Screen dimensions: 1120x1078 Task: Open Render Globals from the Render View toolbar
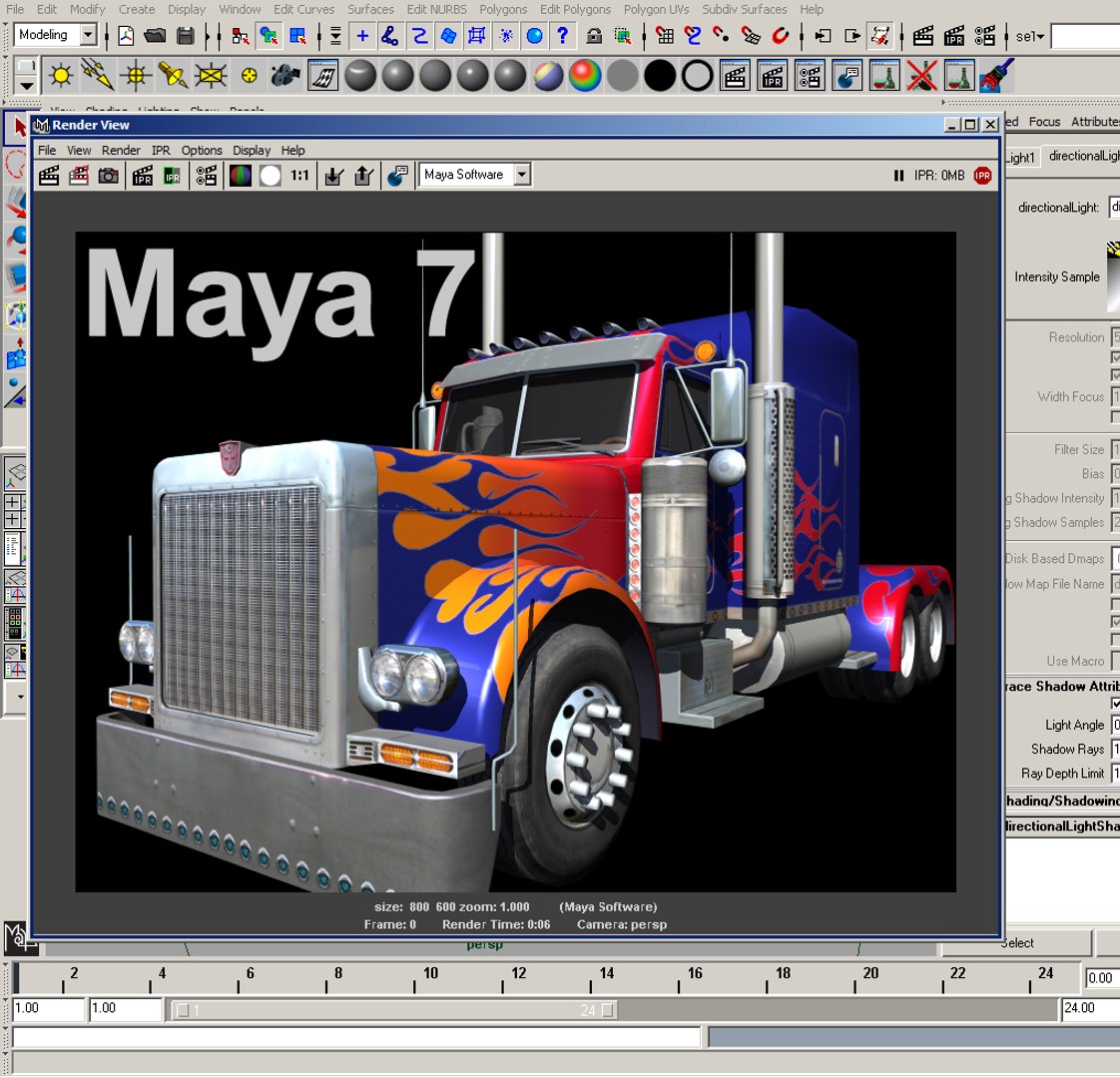pos(207,176)
